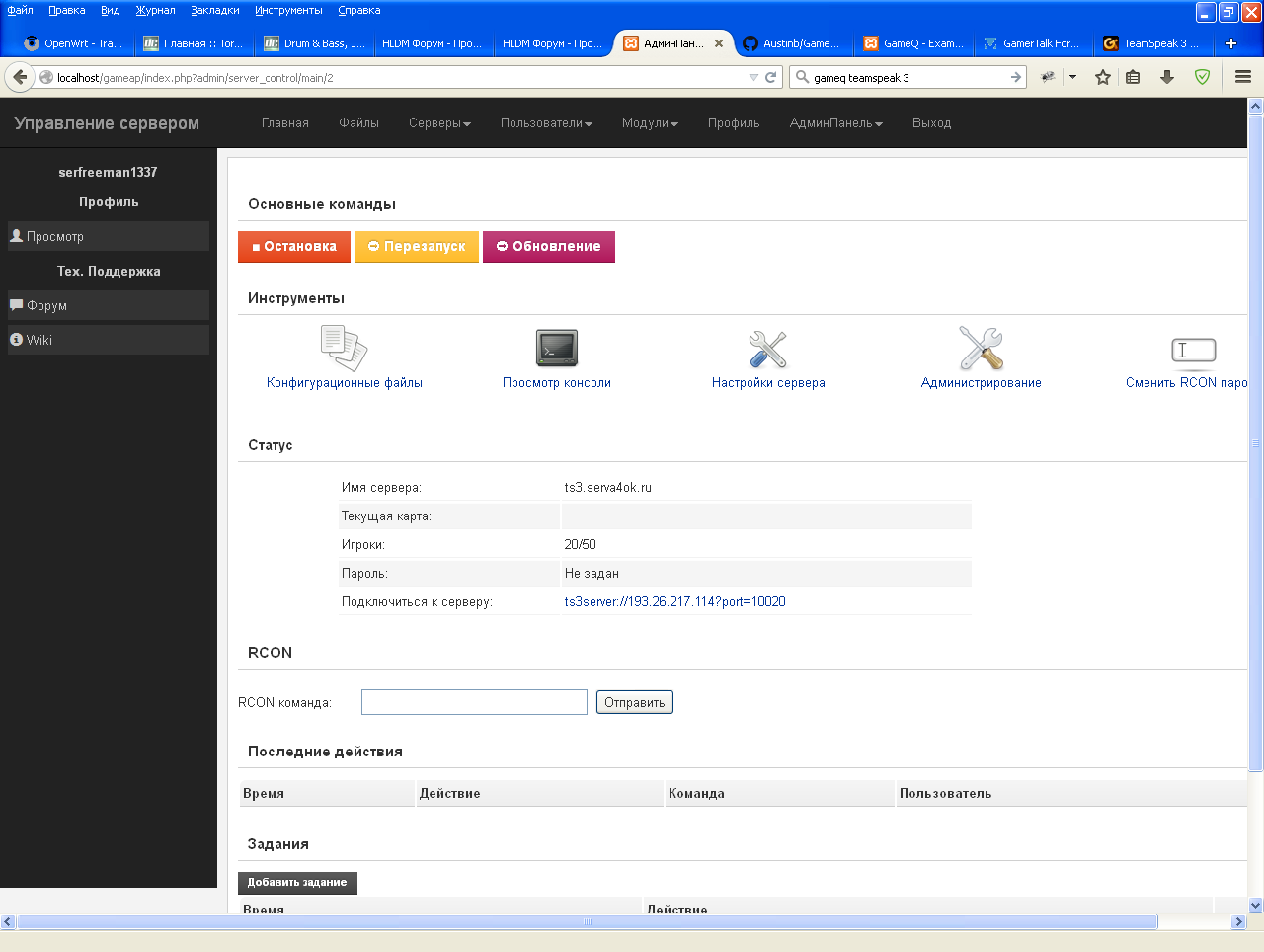1264x952 pixels.
Task: Click the Firefox back arrow button
Action: click(x=20, y=77)
